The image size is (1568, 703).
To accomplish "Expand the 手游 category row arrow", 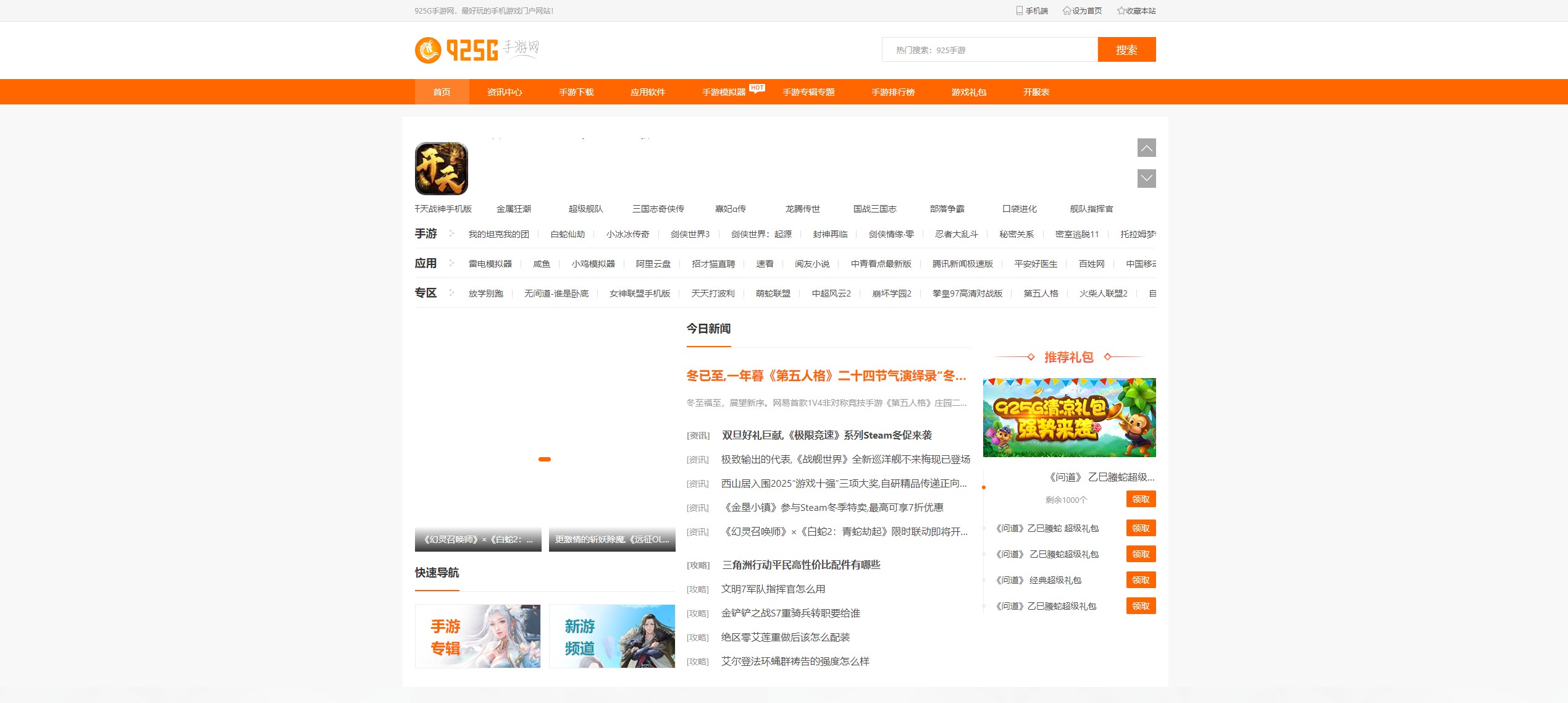I will click(453, 235).
